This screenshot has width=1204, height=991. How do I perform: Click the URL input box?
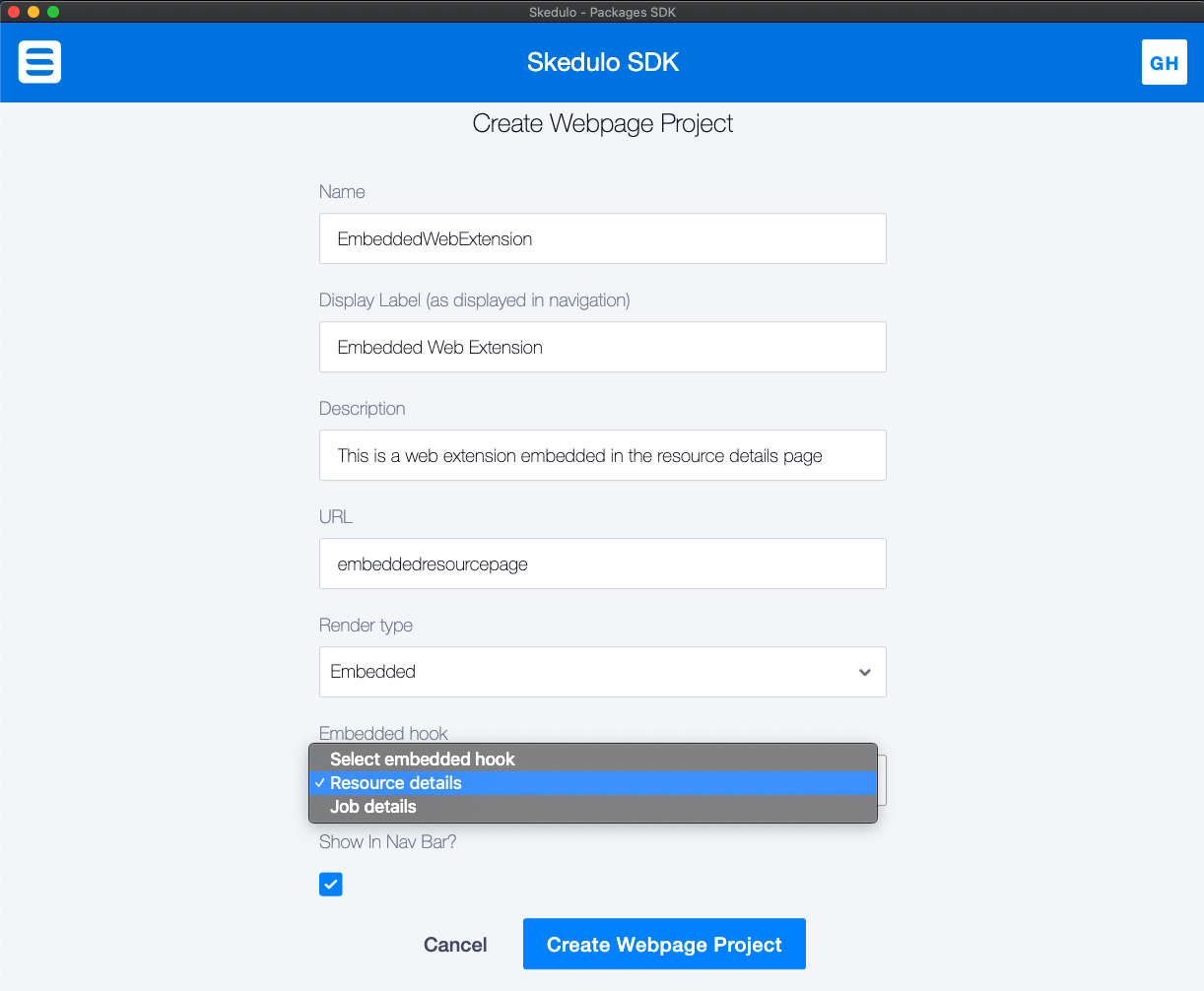(x=602, y=563)
